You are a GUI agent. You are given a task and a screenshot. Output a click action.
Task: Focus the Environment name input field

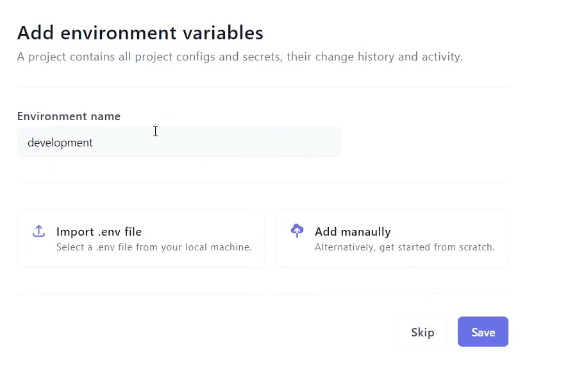179,142
